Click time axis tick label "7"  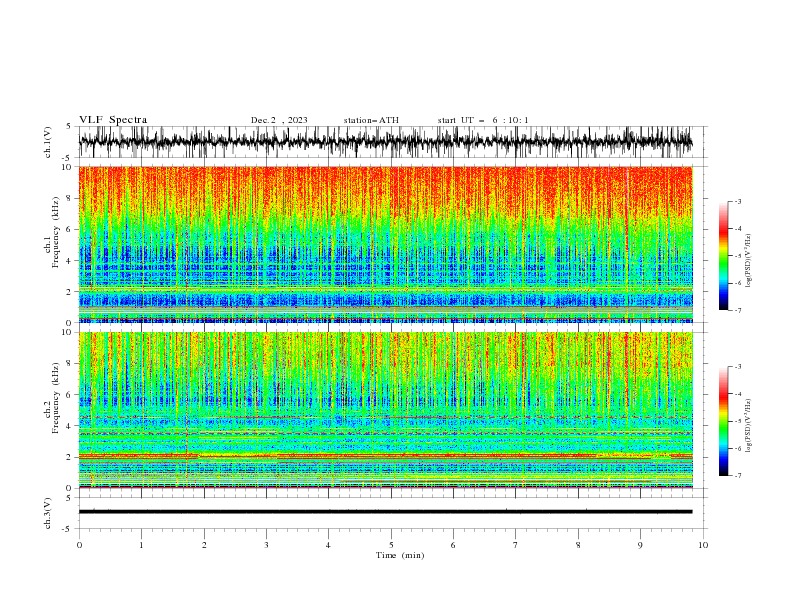pos(516,545)
